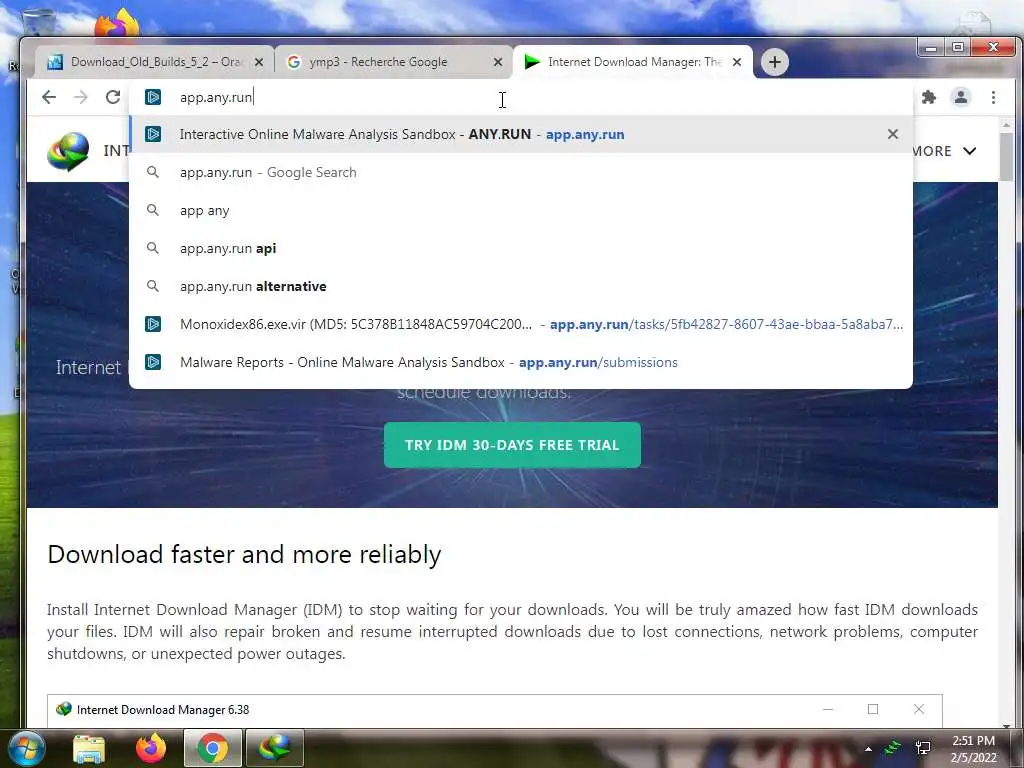The width and height of the screenshot is (1024, 768).
Task: Click the page vertical scrollbar thumb
Action: (1006, 157)
